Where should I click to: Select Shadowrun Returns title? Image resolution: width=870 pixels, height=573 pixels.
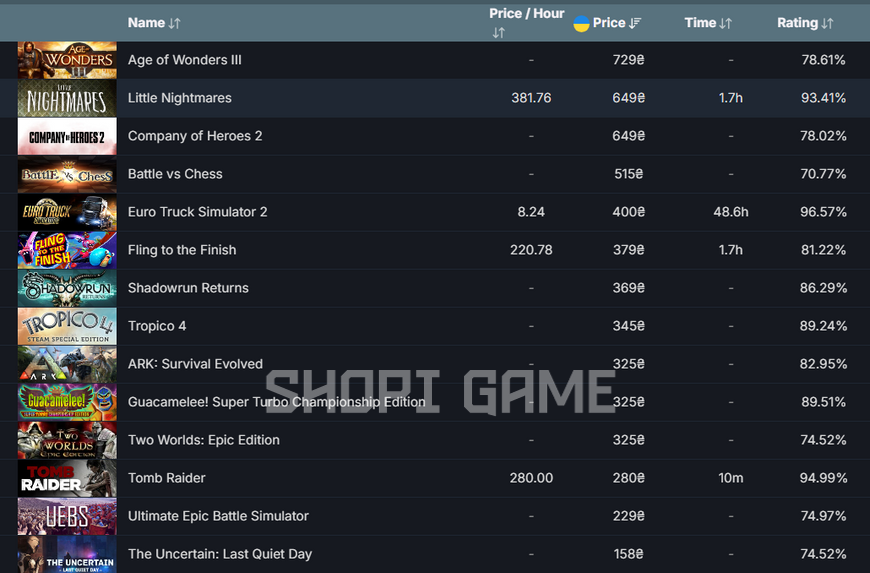[x=188, y=288]
